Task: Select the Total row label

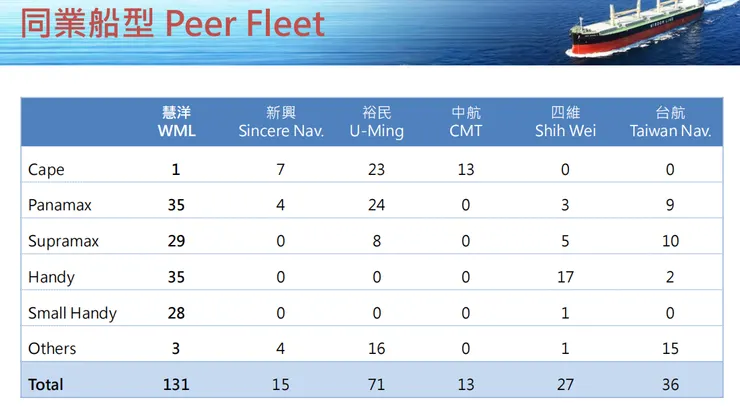Action: coord(46,384)
